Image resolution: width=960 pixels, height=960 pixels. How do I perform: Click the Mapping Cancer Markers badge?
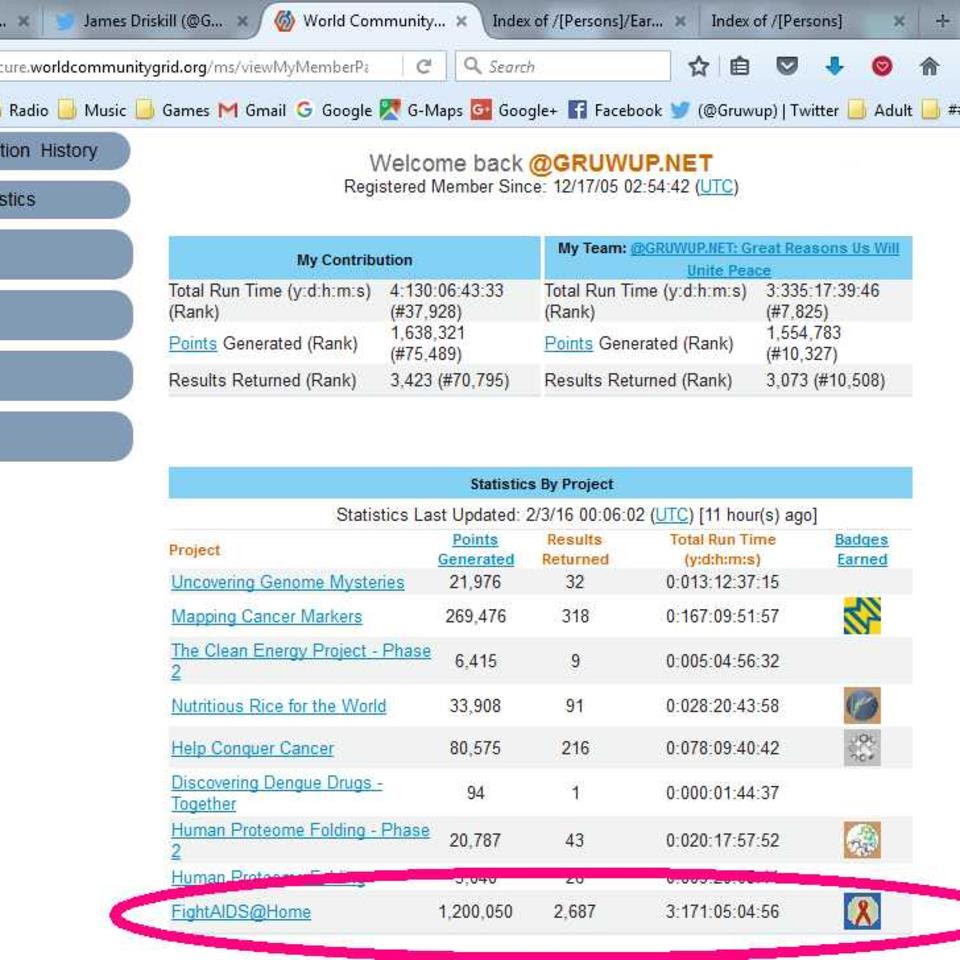click(x=862, y=615)
